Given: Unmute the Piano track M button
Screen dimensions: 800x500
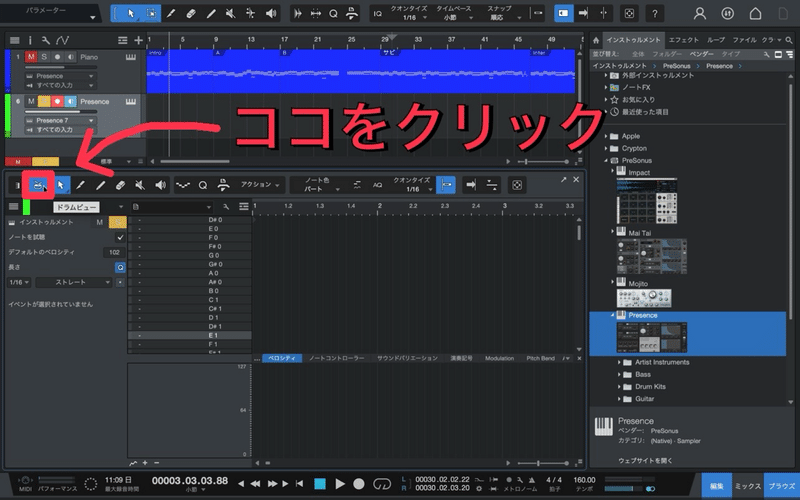Looking at the screenshot, I should [x=31, y=57].
